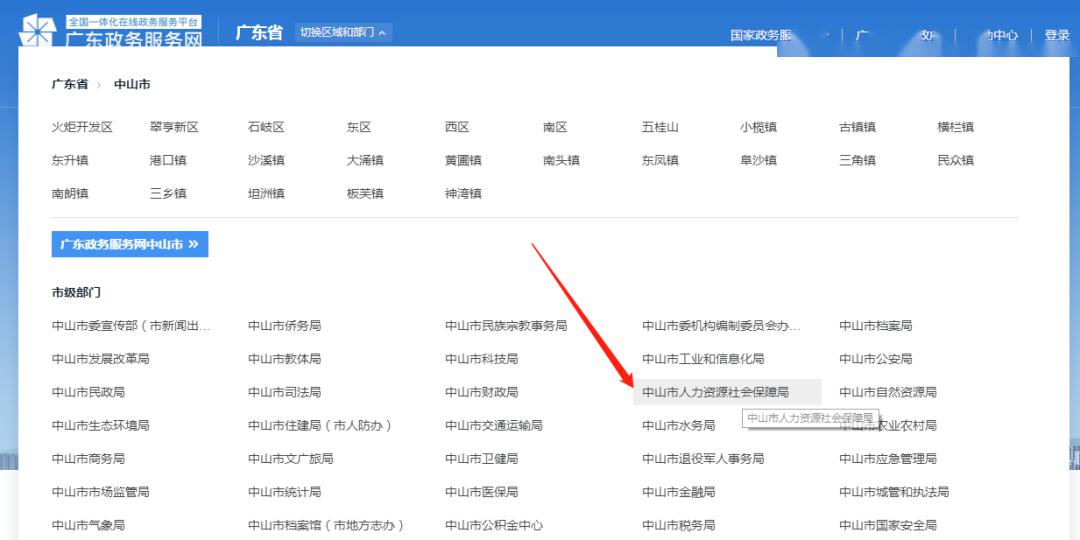Click 中山市 in the breadcrumb

132,84
